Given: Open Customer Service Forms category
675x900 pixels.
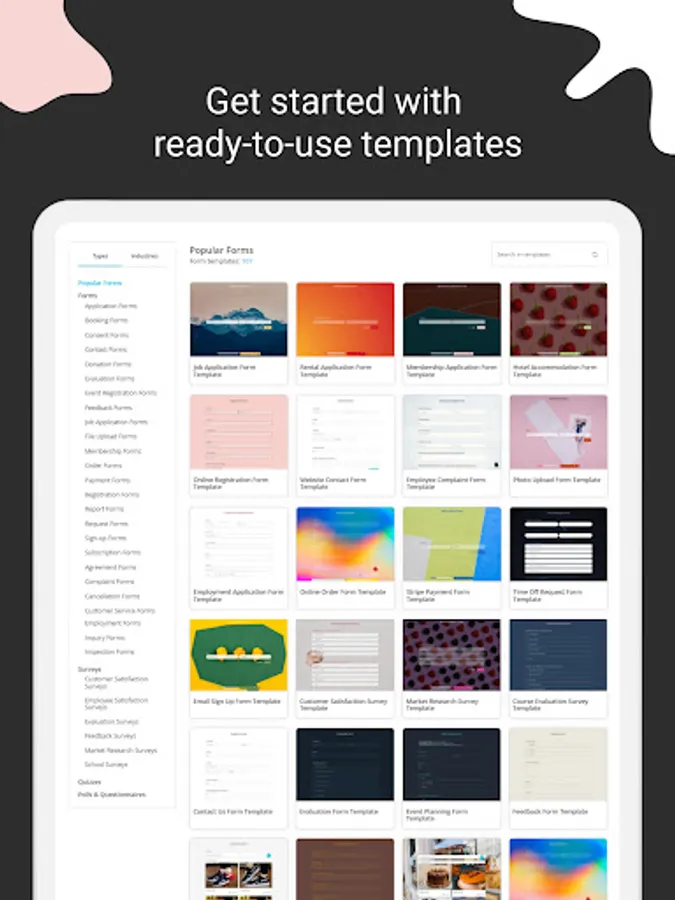Looking at the screenshot, I should point(120,611).
